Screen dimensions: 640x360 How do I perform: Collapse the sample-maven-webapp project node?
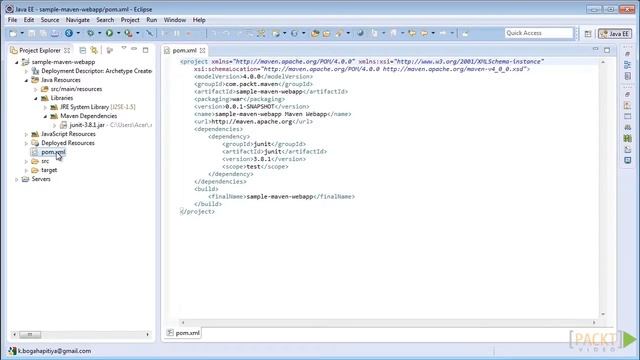pos(17,62)
